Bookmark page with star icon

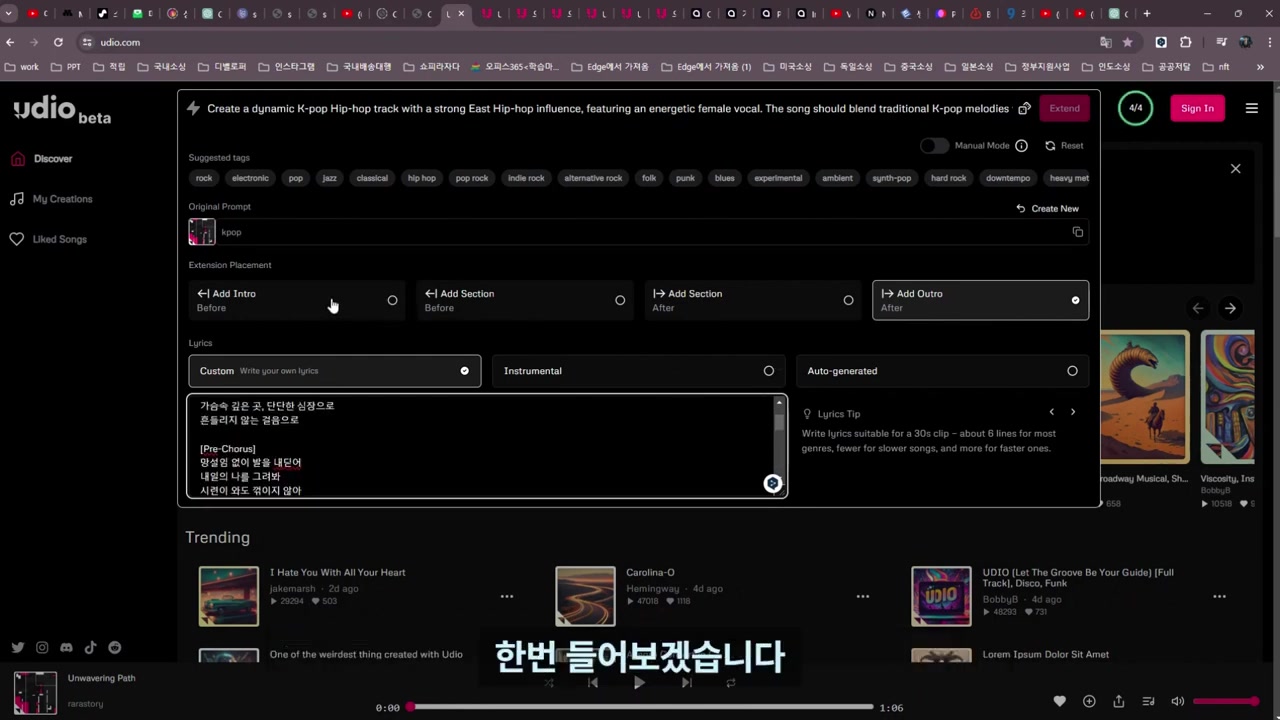(x=1128, y=42)
